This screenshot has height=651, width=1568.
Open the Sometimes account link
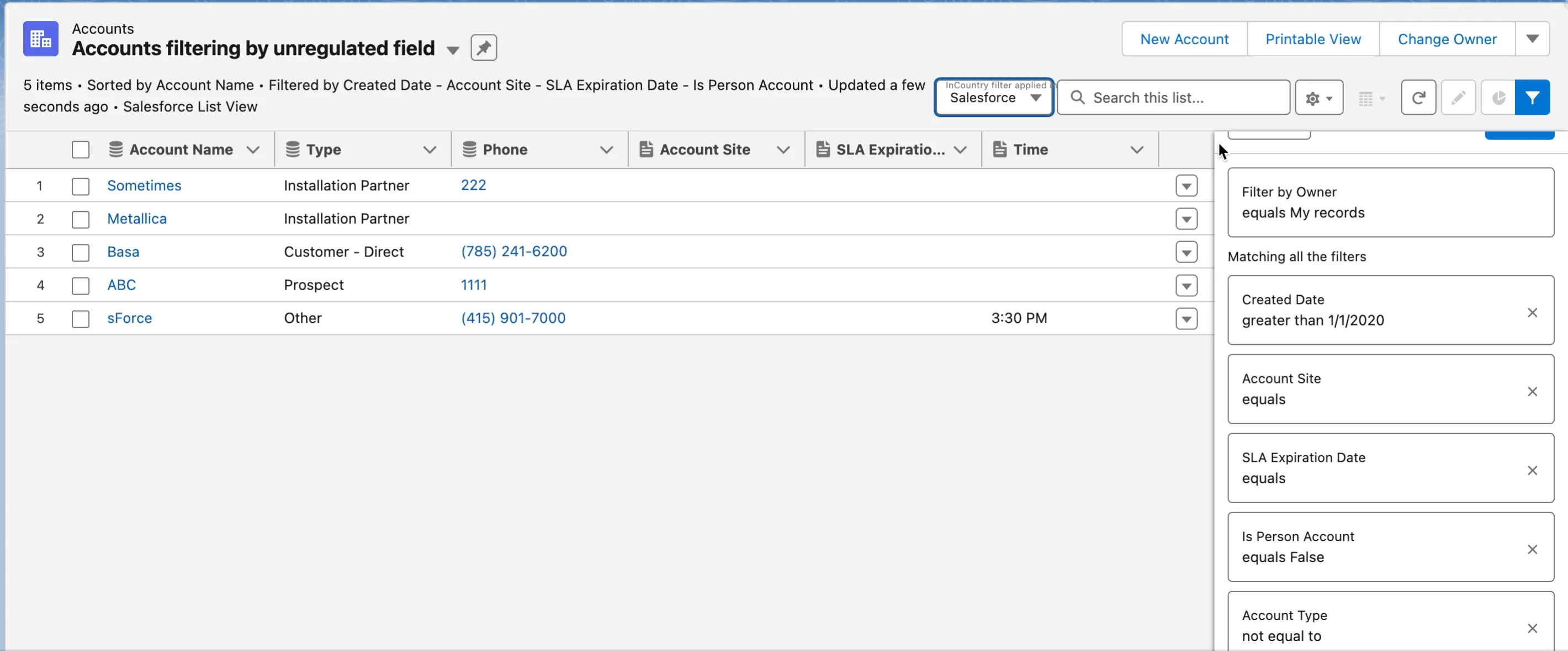point(144,185)
